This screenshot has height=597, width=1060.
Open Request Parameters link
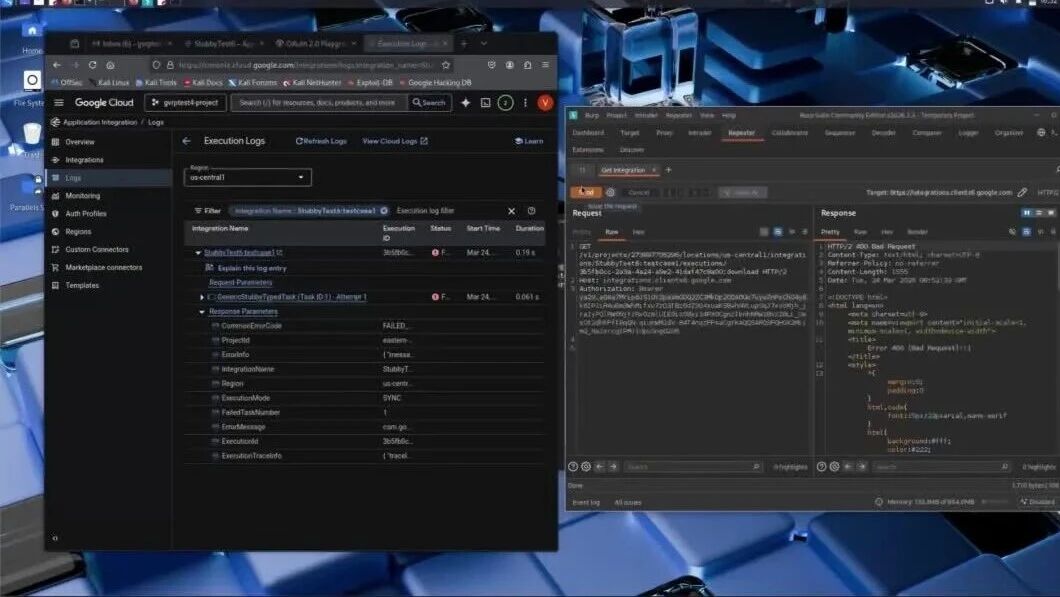coord(241,283)
